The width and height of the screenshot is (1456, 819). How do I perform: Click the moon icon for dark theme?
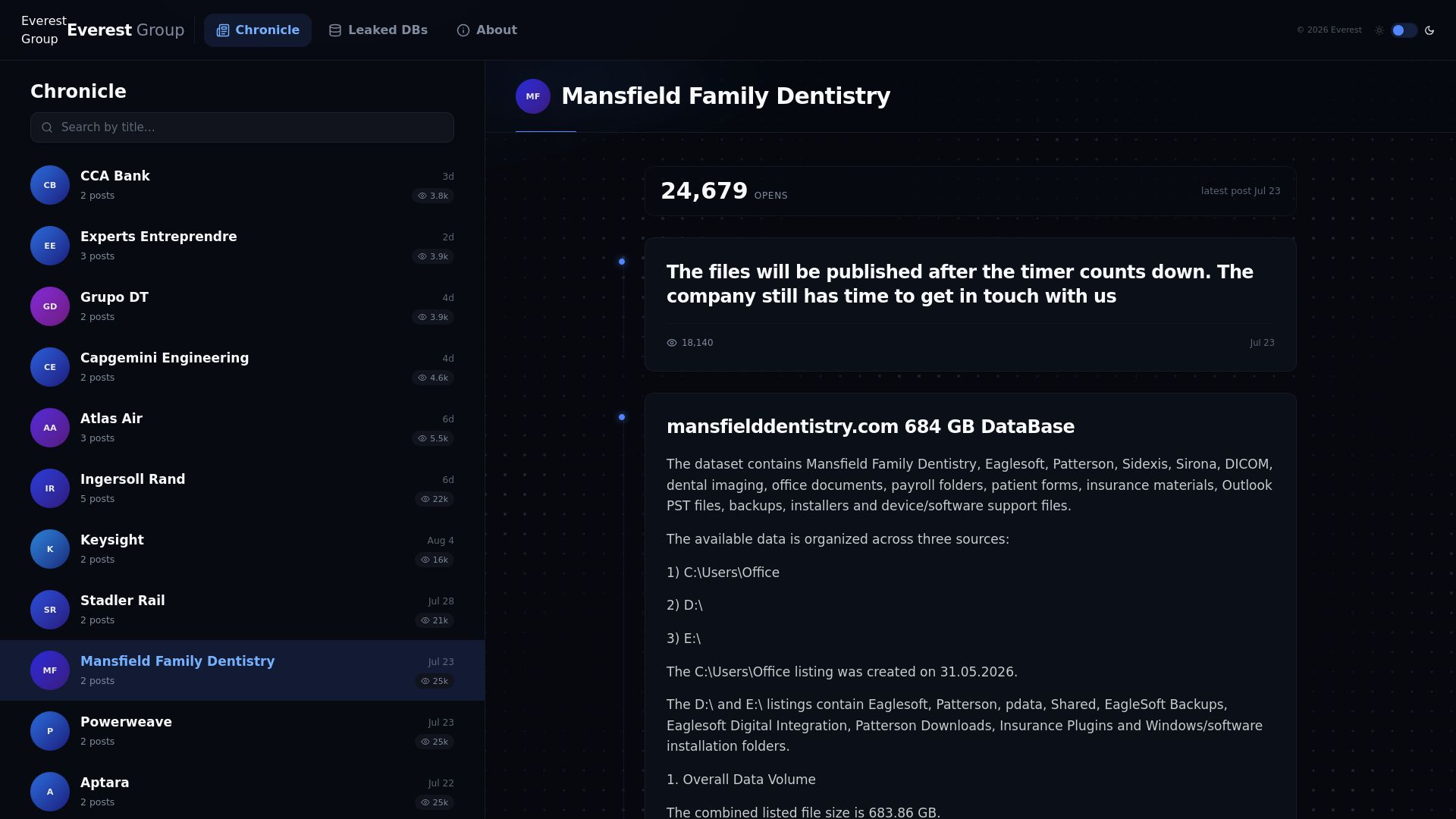[x=1429, y=30]
